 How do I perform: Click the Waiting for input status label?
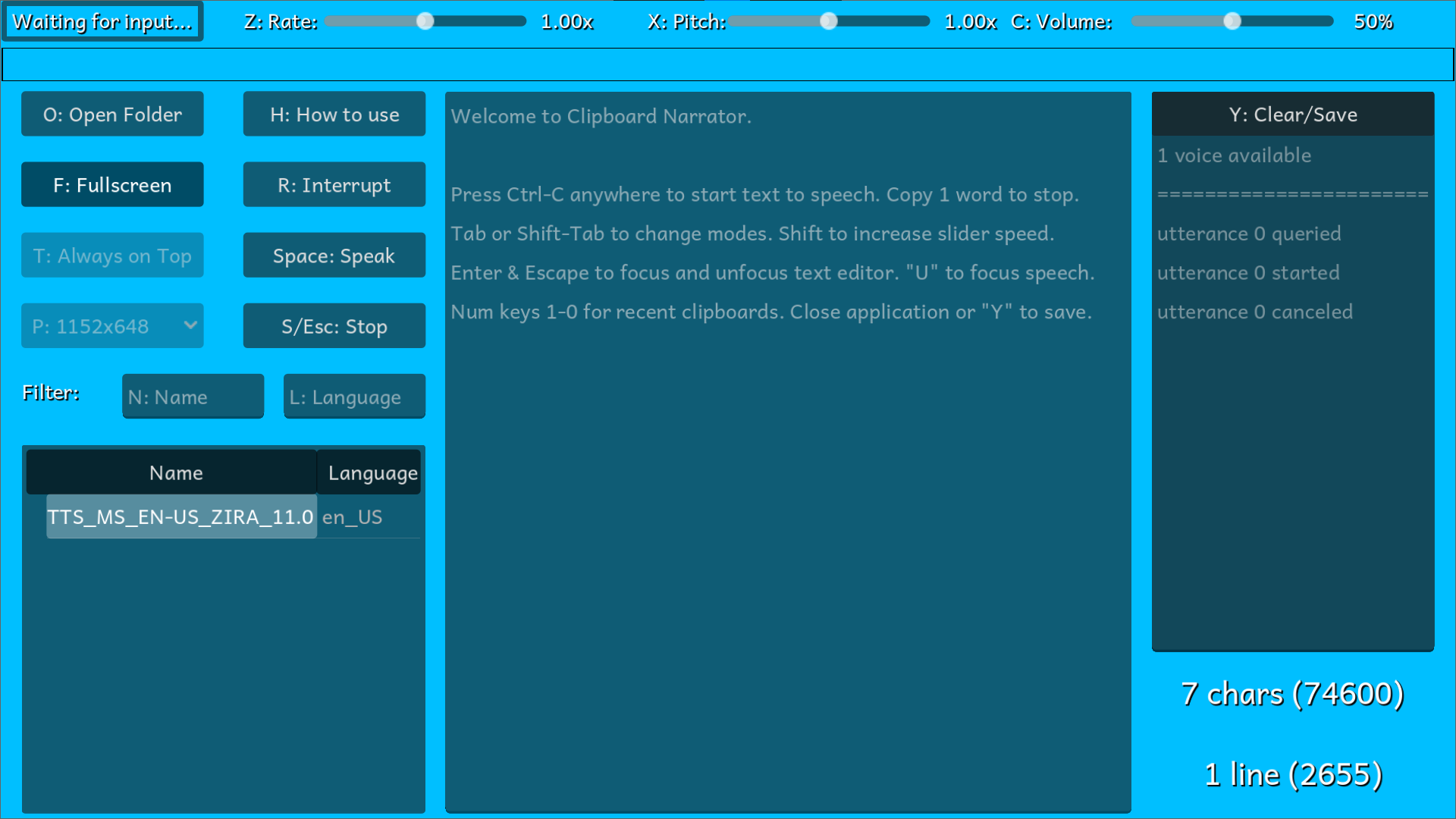click(102, 21)
